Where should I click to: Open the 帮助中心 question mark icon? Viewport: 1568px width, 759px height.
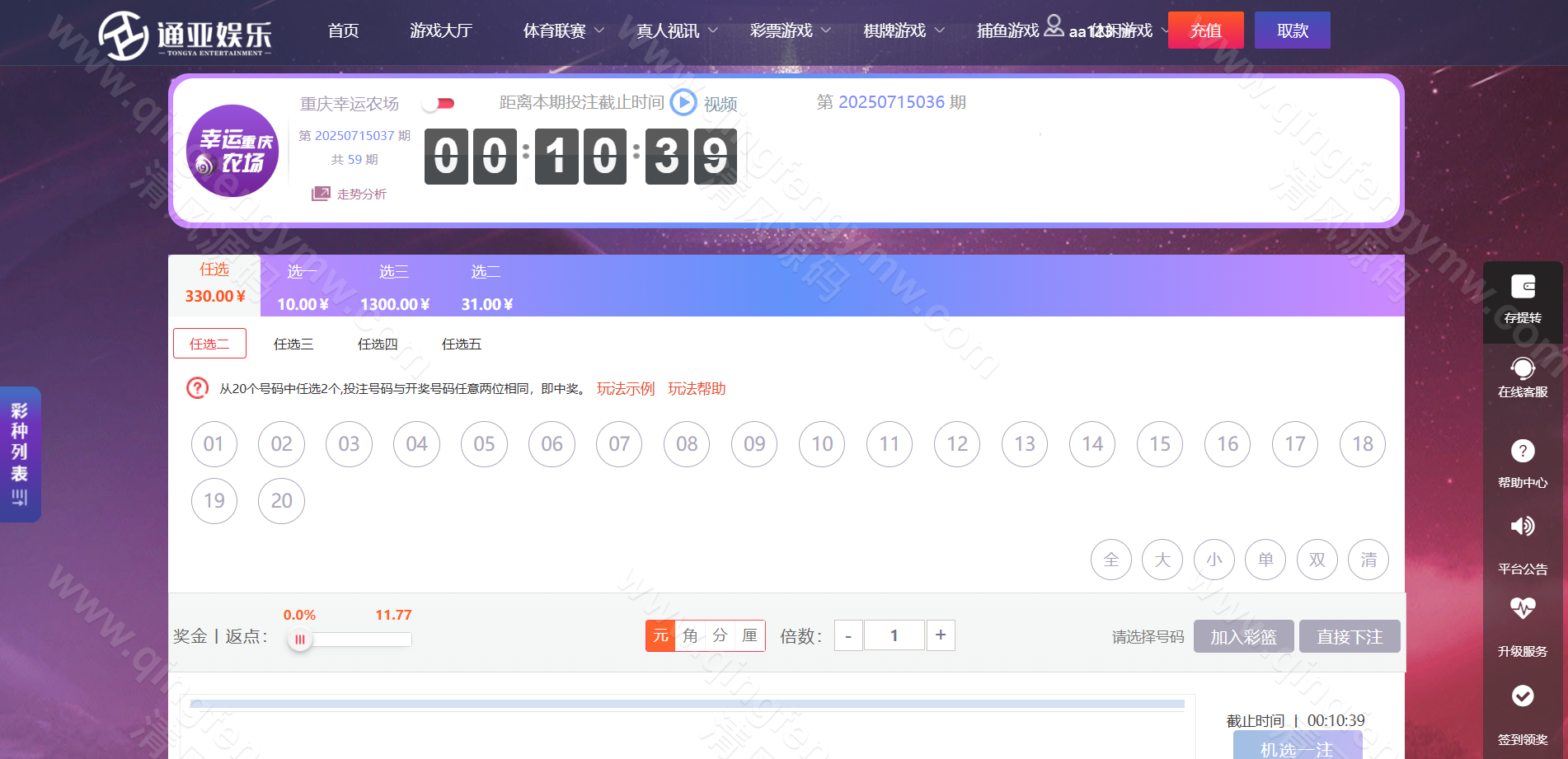(1522, 451)
